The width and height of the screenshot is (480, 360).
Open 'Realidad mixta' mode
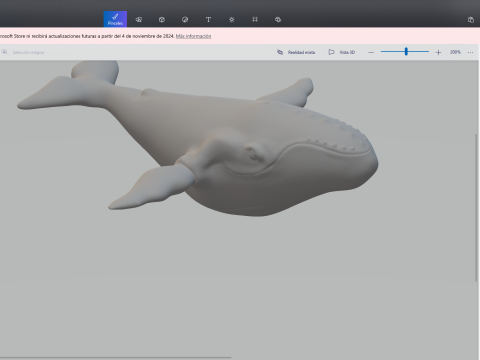click(x=296, y=52)
